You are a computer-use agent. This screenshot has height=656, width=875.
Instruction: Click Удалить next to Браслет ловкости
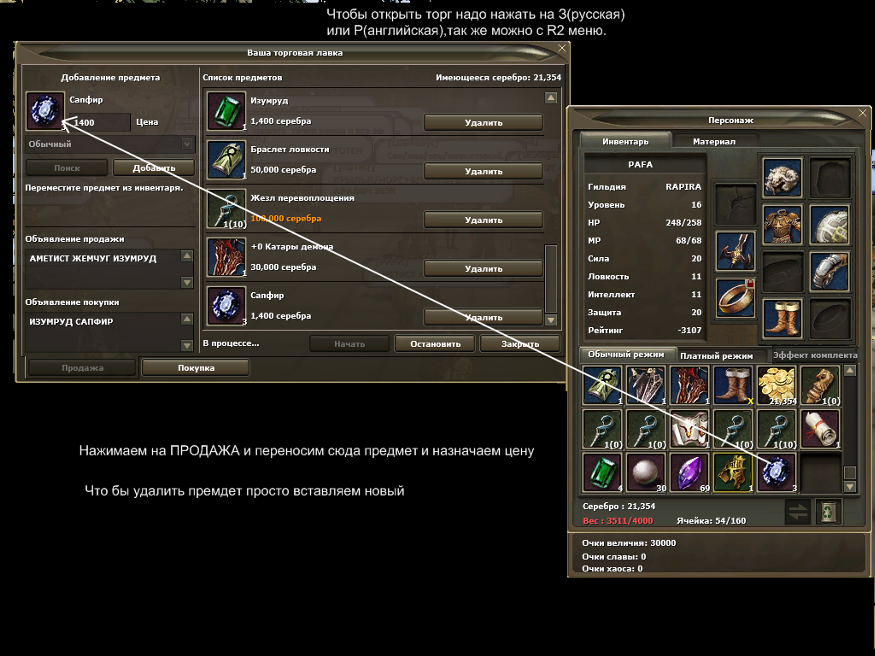(x=483, y=171)
